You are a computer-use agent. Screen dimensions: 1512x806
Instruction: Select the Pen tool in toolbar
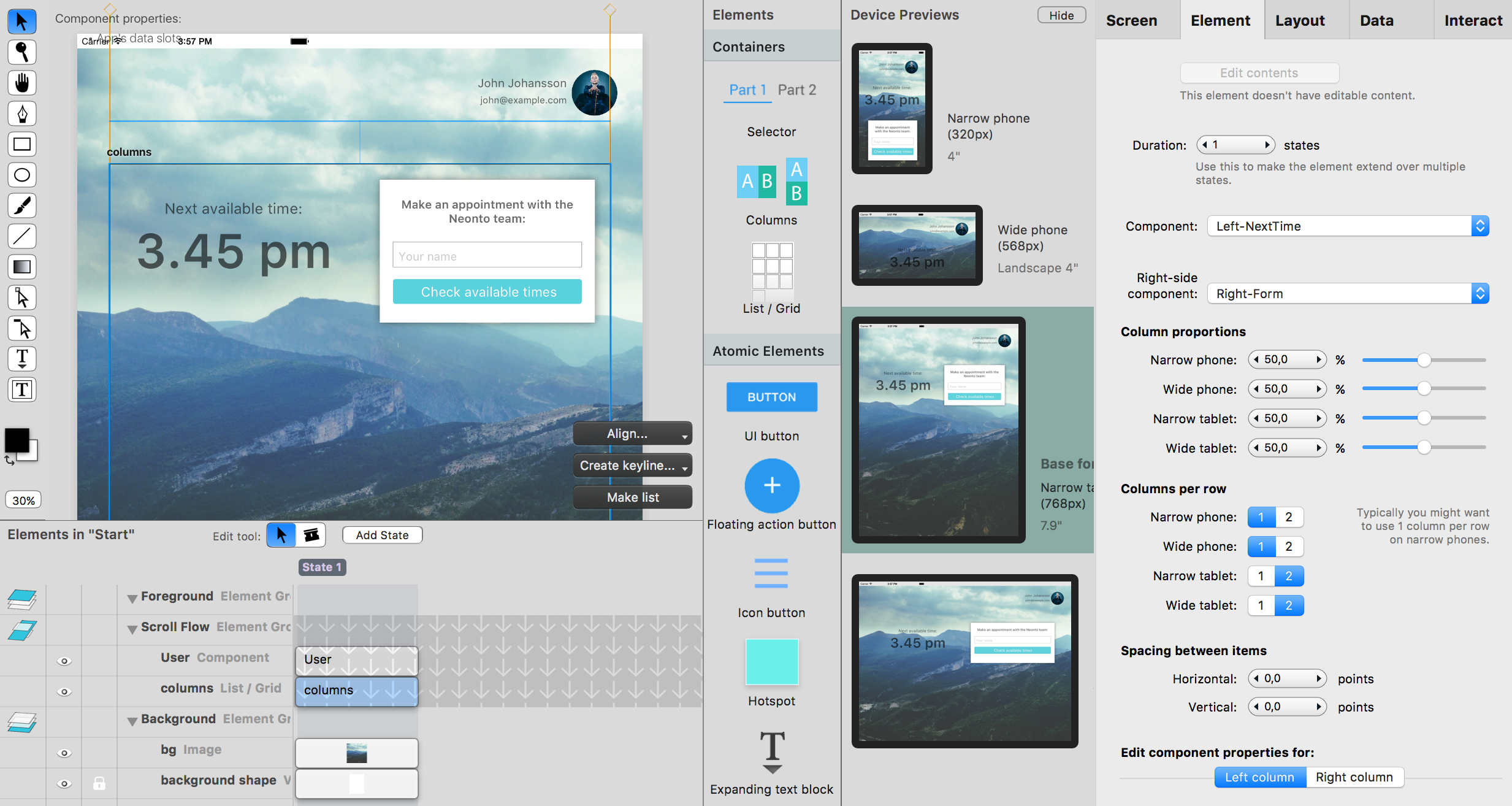[22, 113]
